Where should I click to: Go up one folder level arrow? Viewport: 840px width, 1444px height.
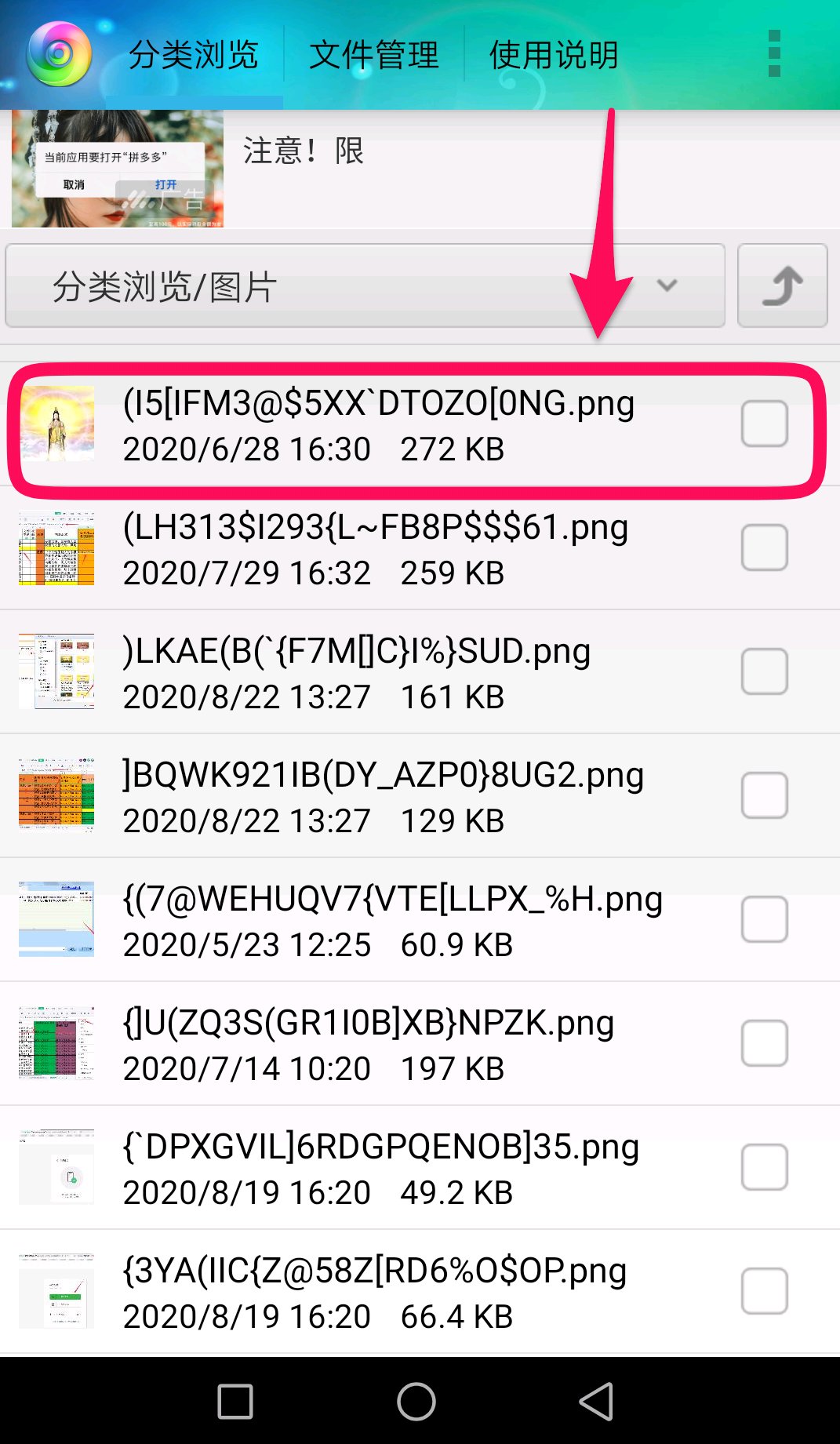[x=782, y=286]
